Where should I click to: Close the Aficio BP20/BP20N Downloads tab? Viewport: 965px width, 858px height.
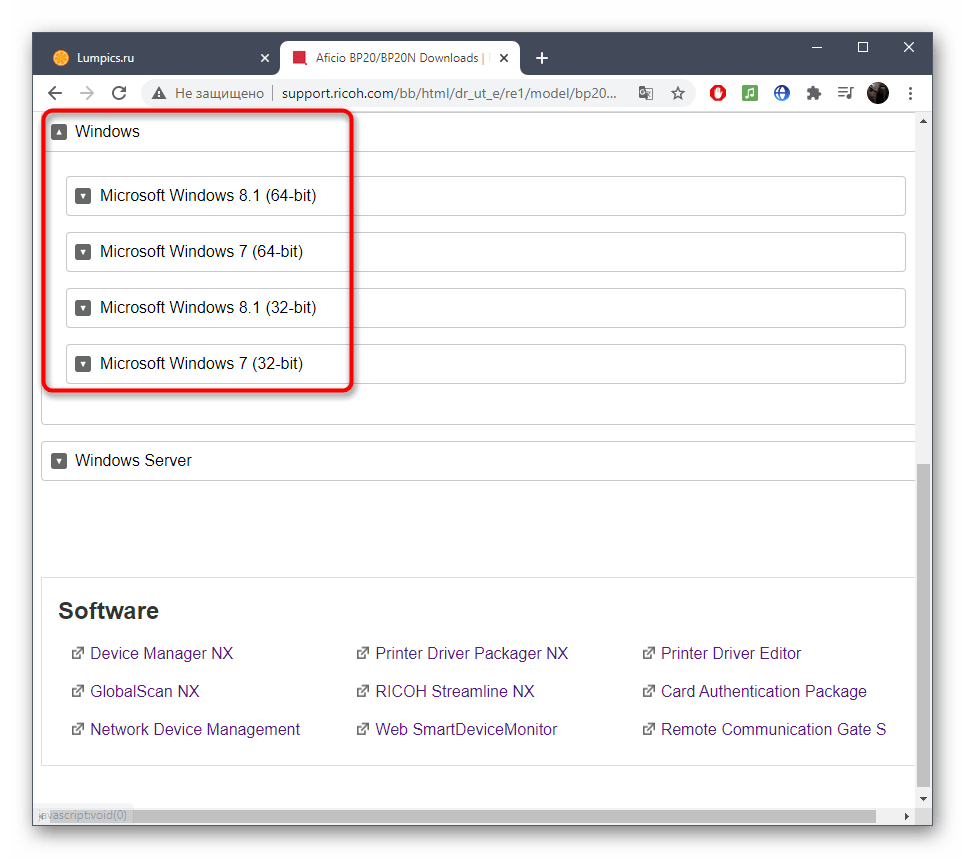(x=503, y=58)
